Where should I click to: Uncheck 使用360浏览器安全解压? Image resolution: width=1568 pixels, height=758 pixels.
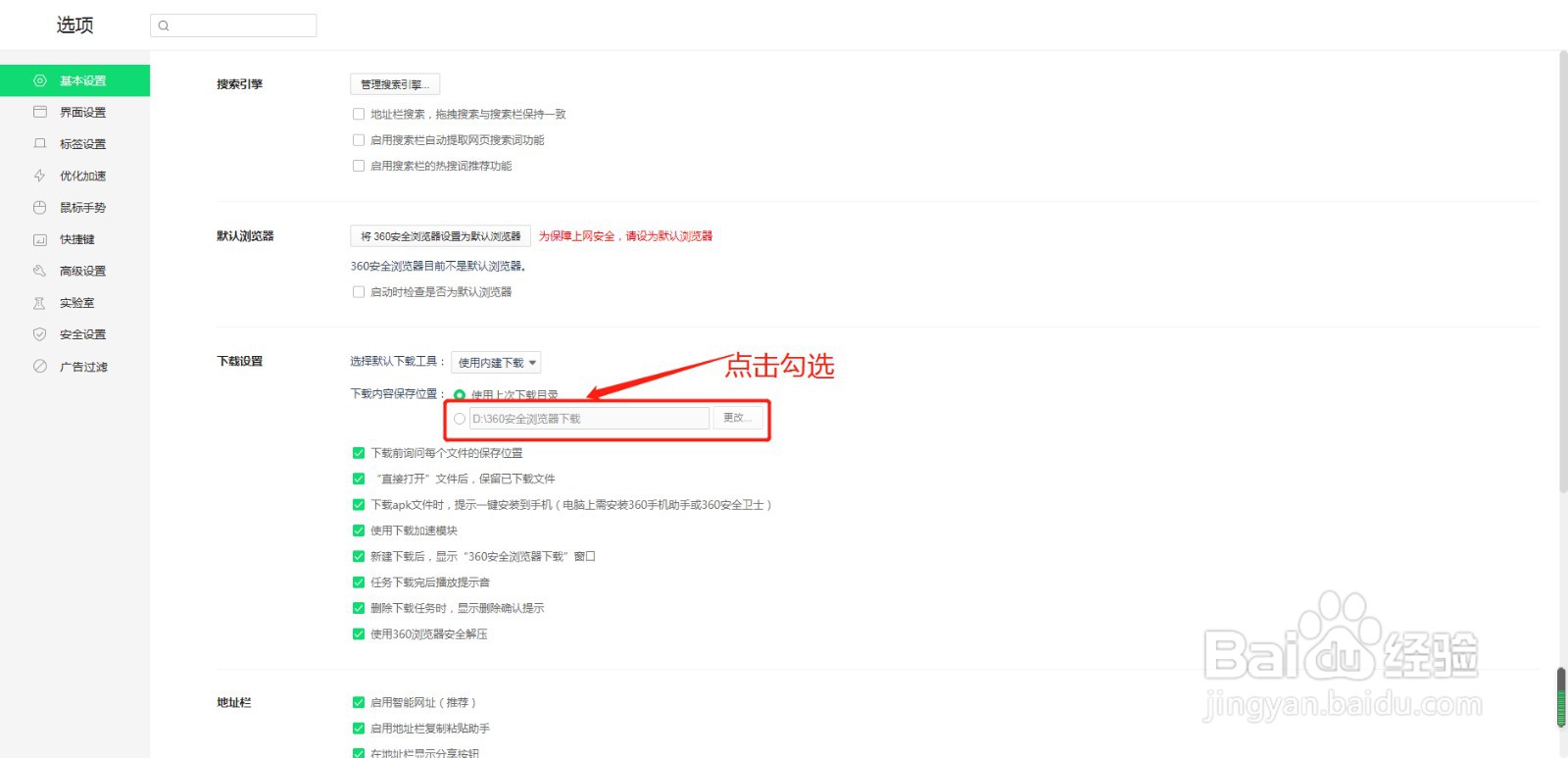click(x=359, y=633)
